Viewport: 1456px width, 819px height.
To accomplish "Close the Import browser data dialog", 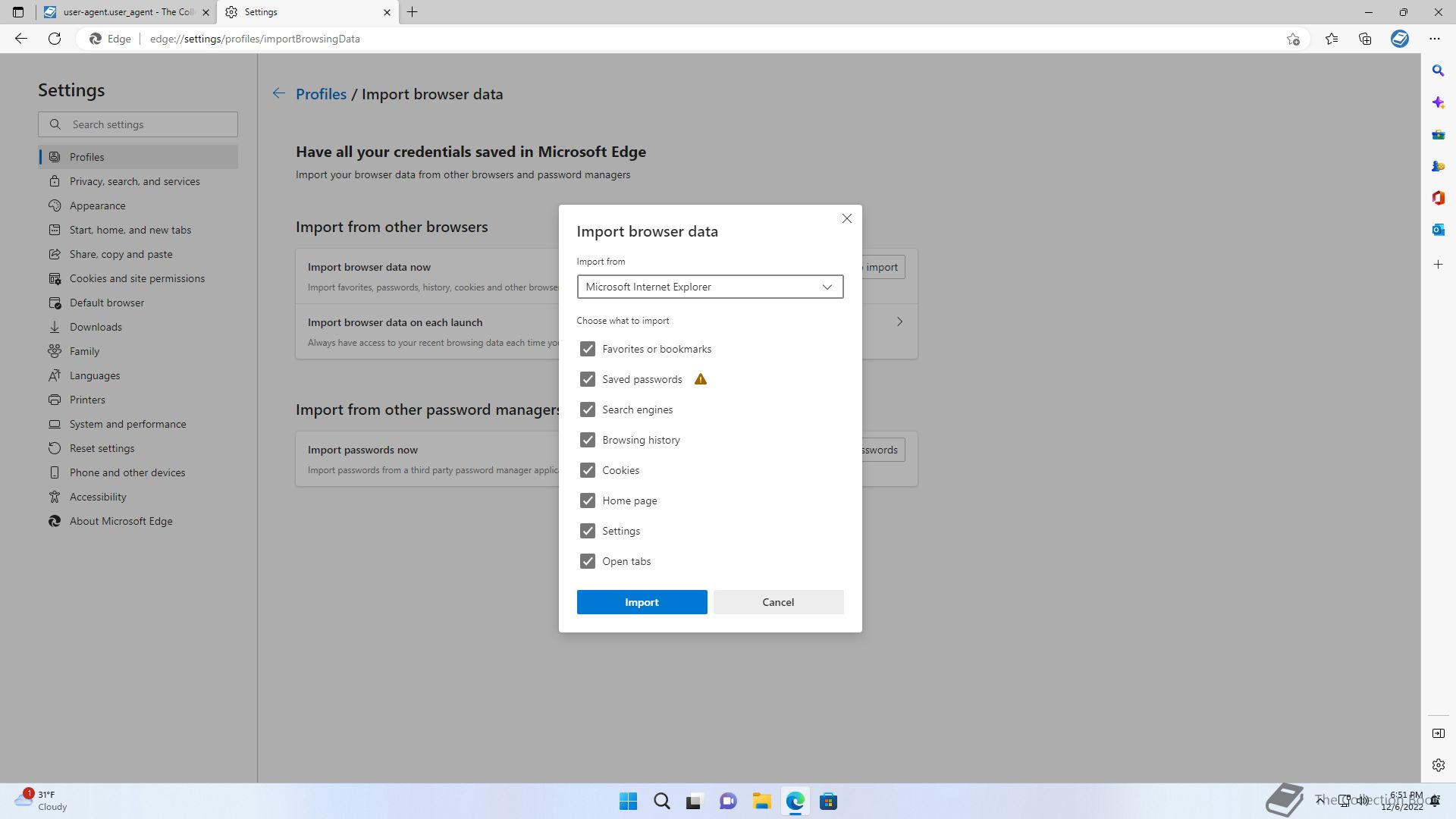I will click(847, 218).
